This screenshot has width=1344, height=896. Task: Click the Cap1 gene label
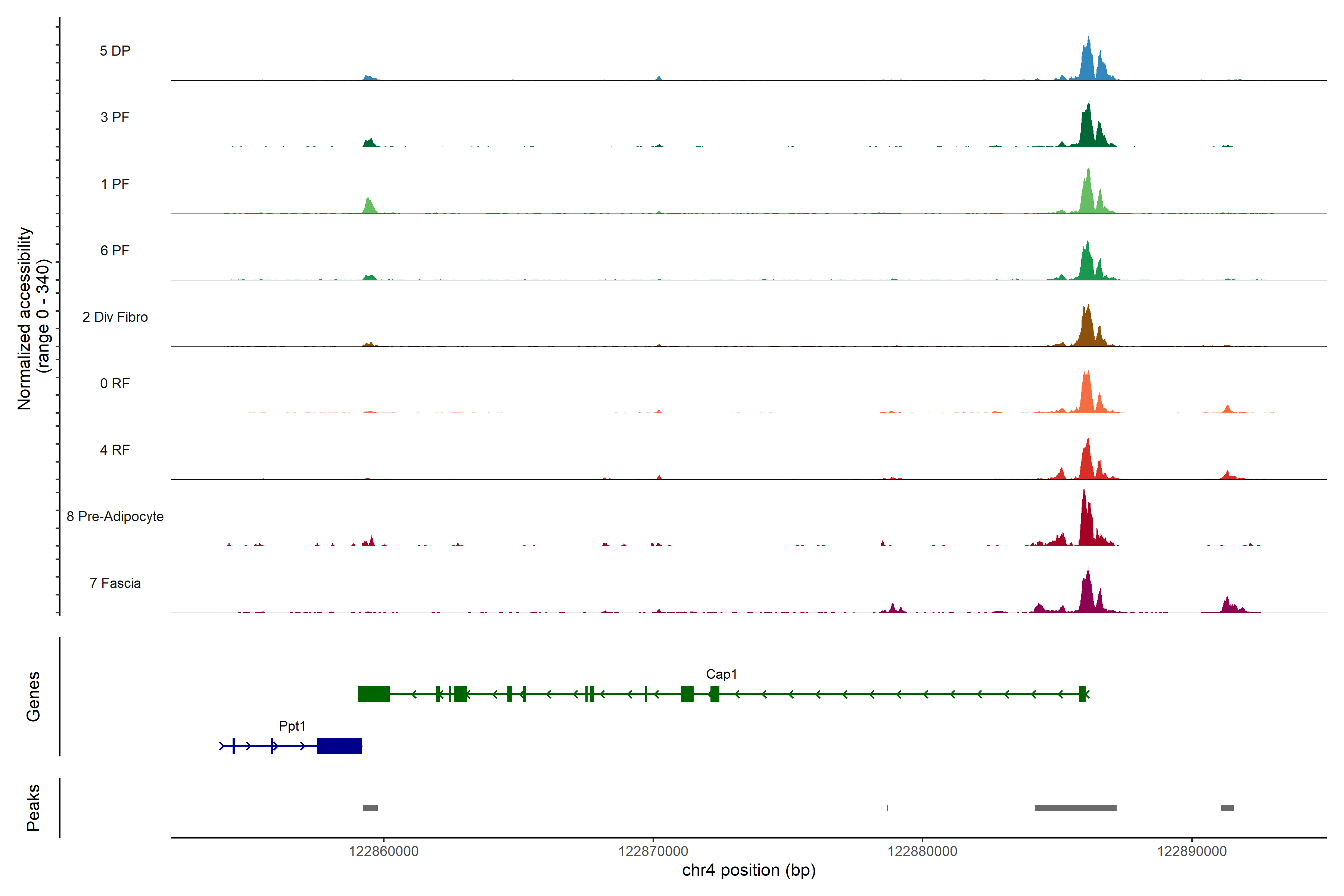pyautogui.click(x=721, y=674)
